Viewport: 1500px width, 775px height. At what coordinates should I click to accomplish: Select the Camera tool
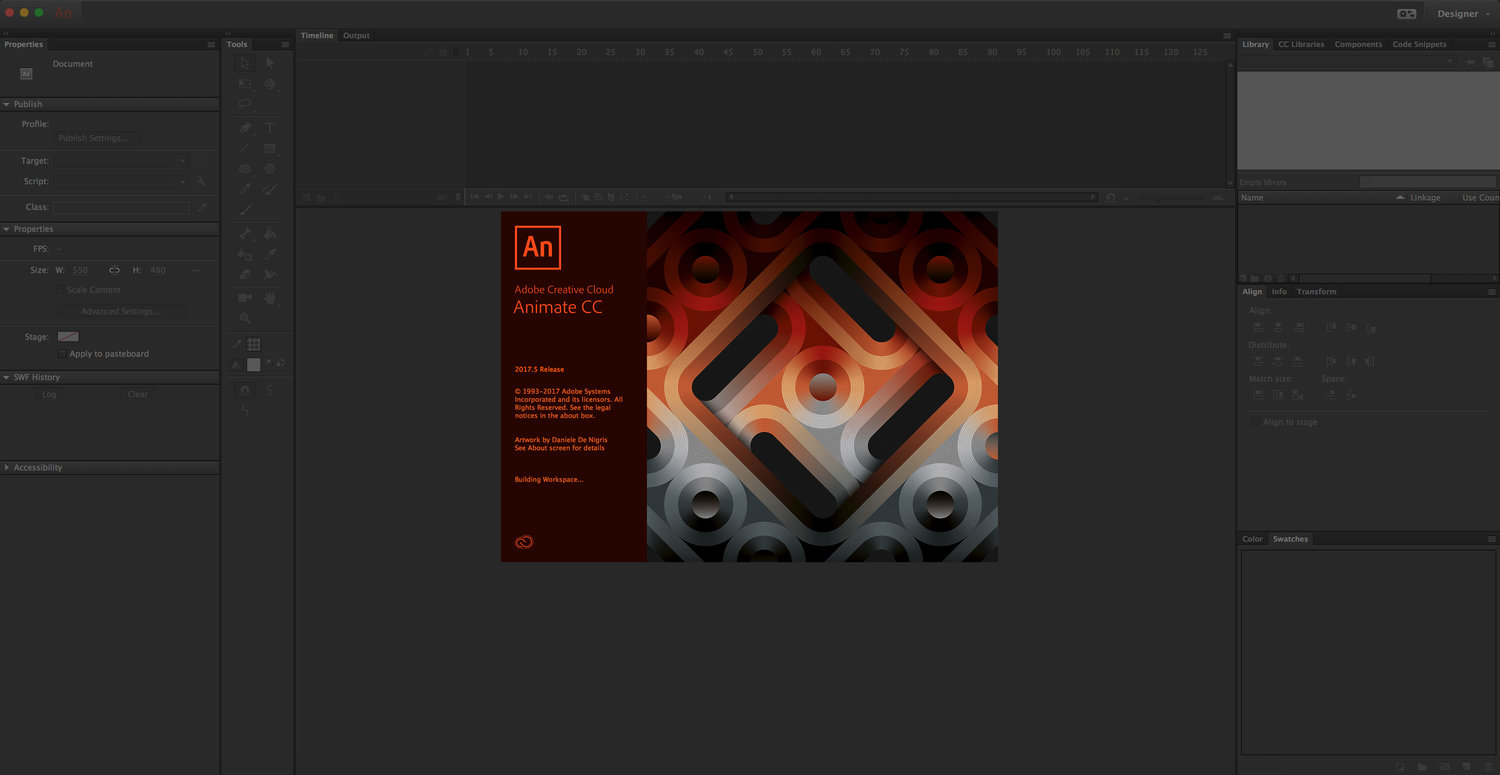point(245,298)
